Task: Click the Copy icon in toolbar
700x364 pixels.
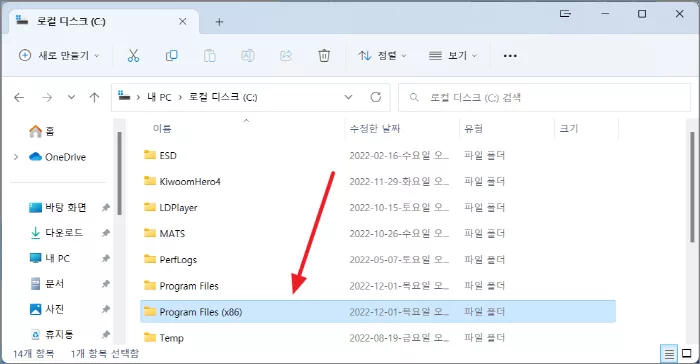Action: pyautogui.click(x=171, y=56)
